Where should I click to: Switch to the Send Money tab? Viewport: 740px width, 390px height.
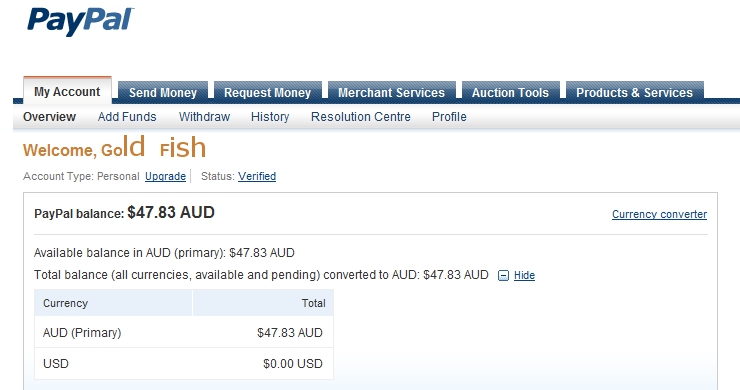tap(163, 93)
